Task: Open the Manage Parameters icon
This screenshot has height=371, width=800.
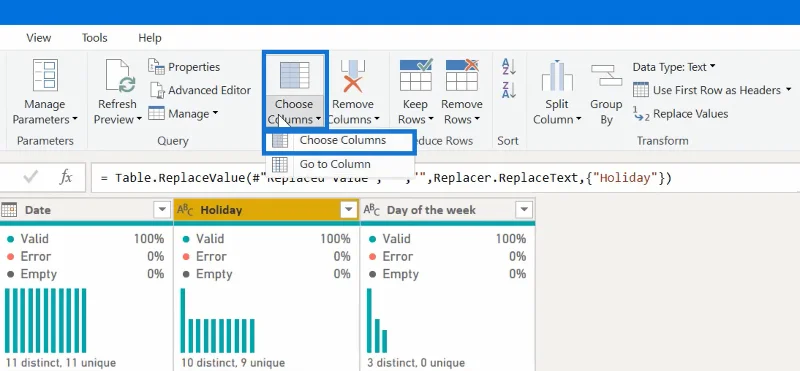Action: click(45, 76)
